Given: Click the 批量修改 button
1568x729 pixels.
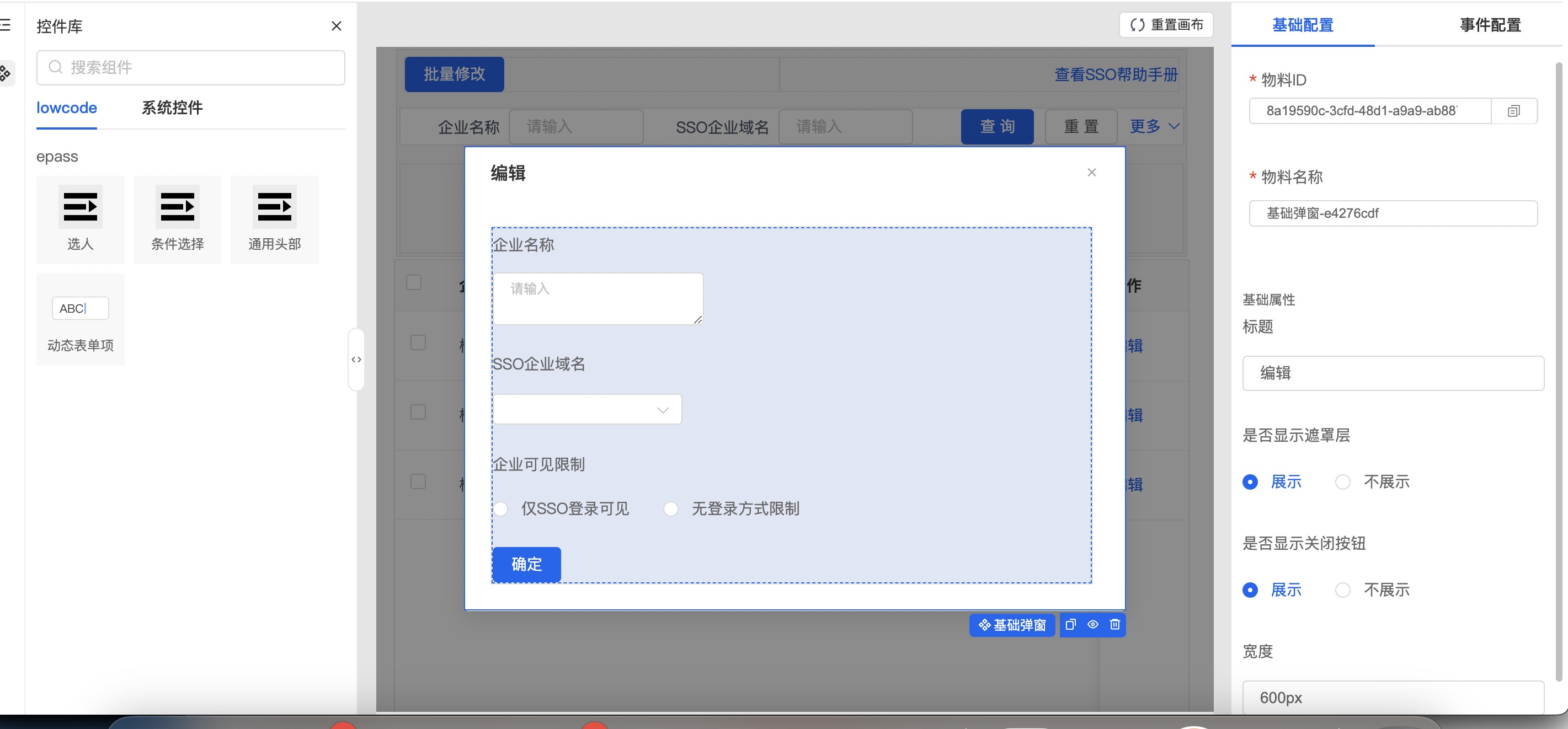Looking at the screenshot, I should coord(454,74).
